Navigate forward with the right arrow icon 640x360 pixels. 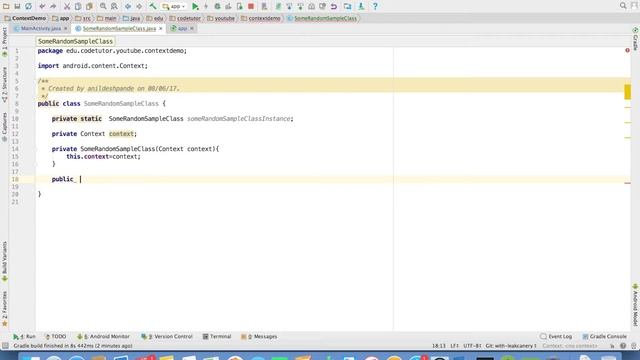[139, 6]
